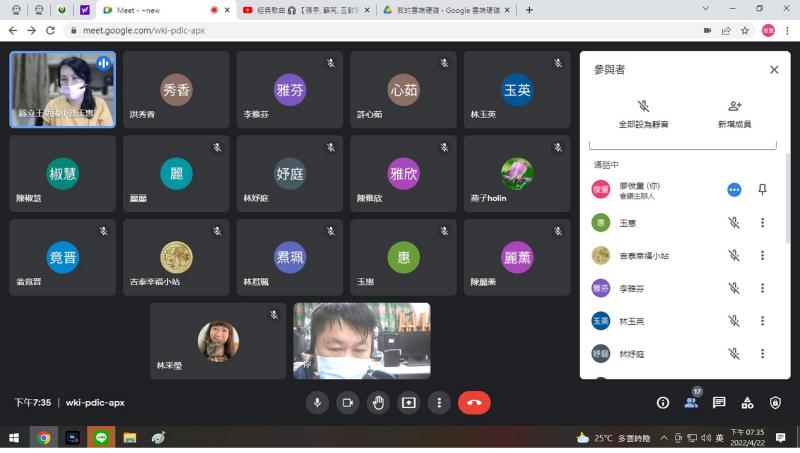Click 新增成員 to add people
Screen dimensions: 800x453
pos(734,113)
